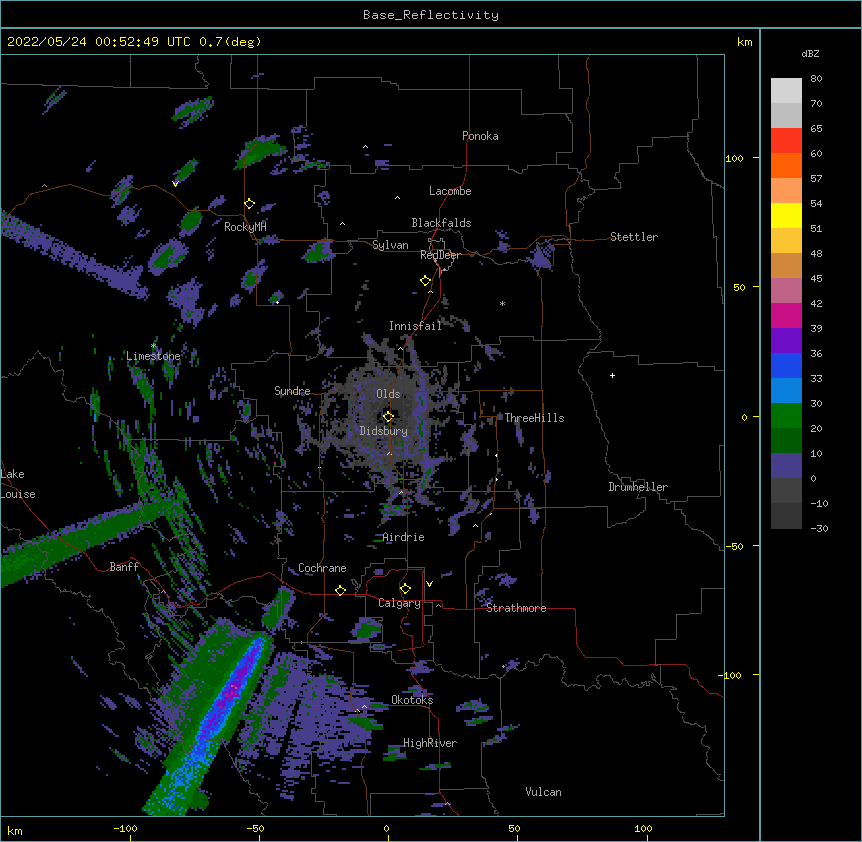Click the yellow V marker east of Calgary
This screenshot has height=842, width=862.
[429, 584]
